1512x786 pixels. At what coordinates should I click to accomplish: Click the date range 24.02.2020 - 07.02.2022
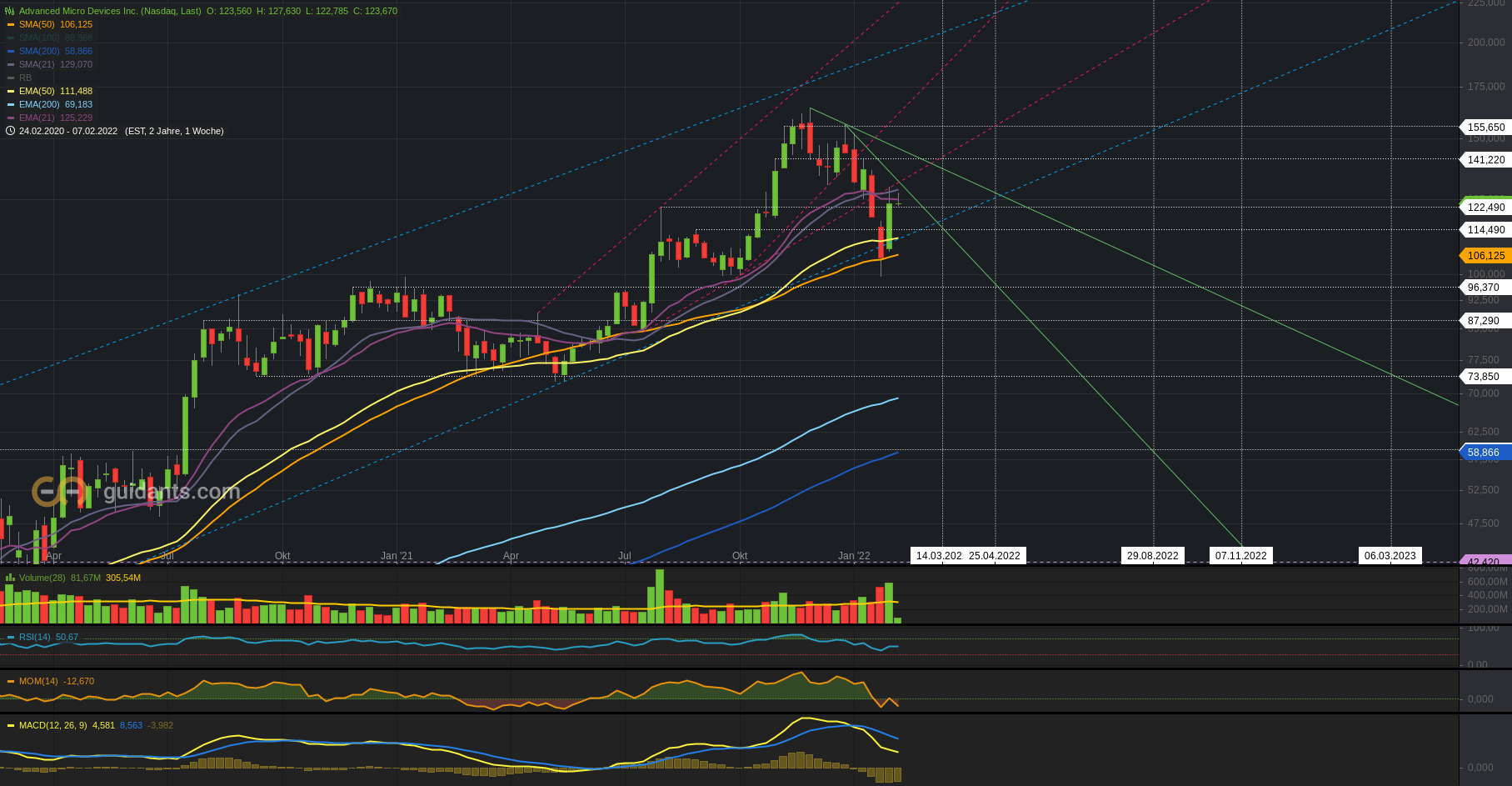(68, 131)
